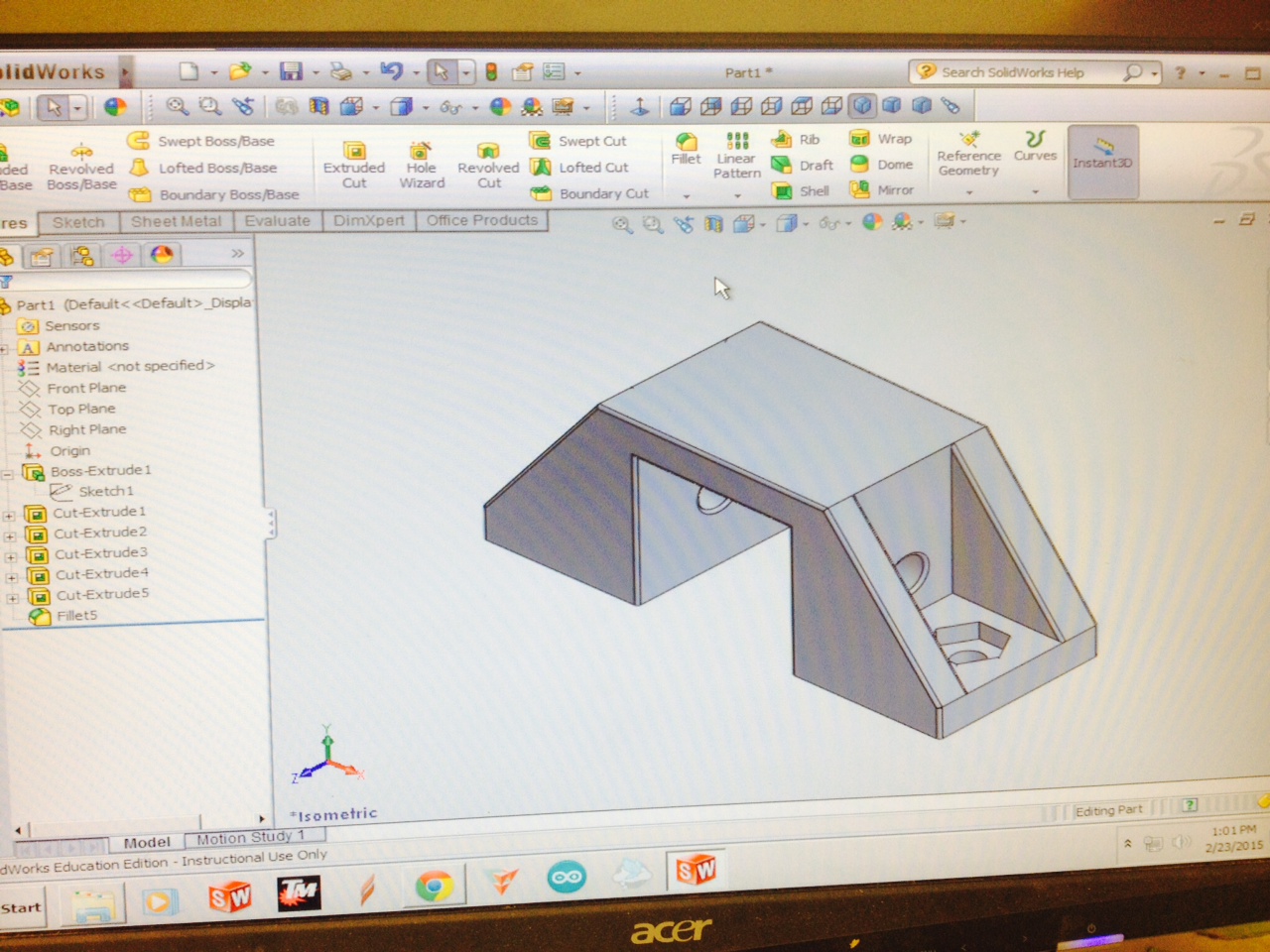Open the DisplayManager panel tab
Screen dimensions: 1270x952
(x=162, y=255)
